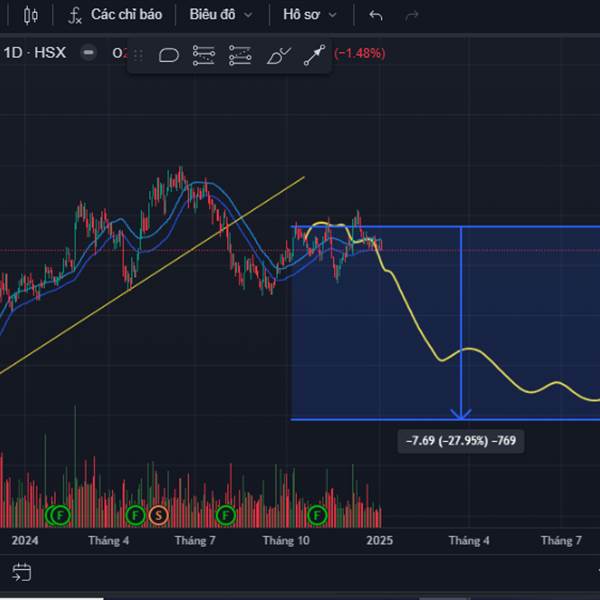Click the -7.69 (-27.95%) measurement label
600x600 pixels.
pos(461,441)
